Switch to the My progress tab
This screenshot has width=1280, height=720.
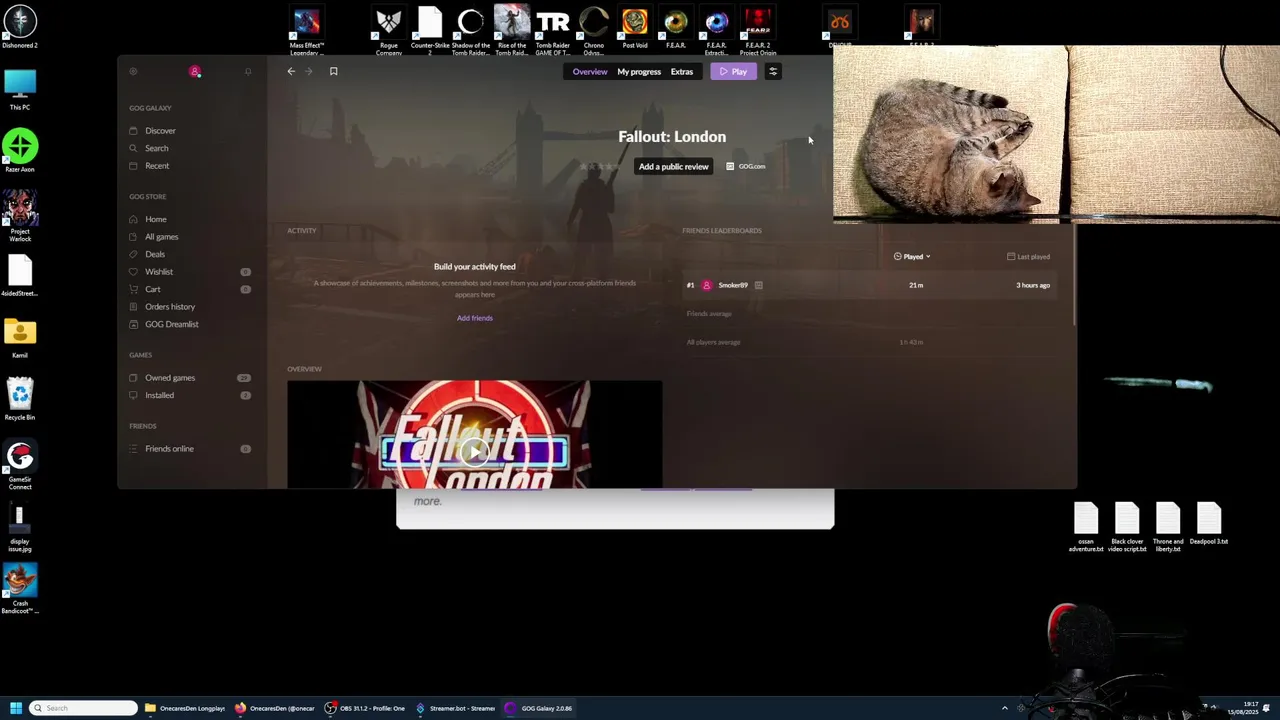pyautogui.click(x=639, y=71)
